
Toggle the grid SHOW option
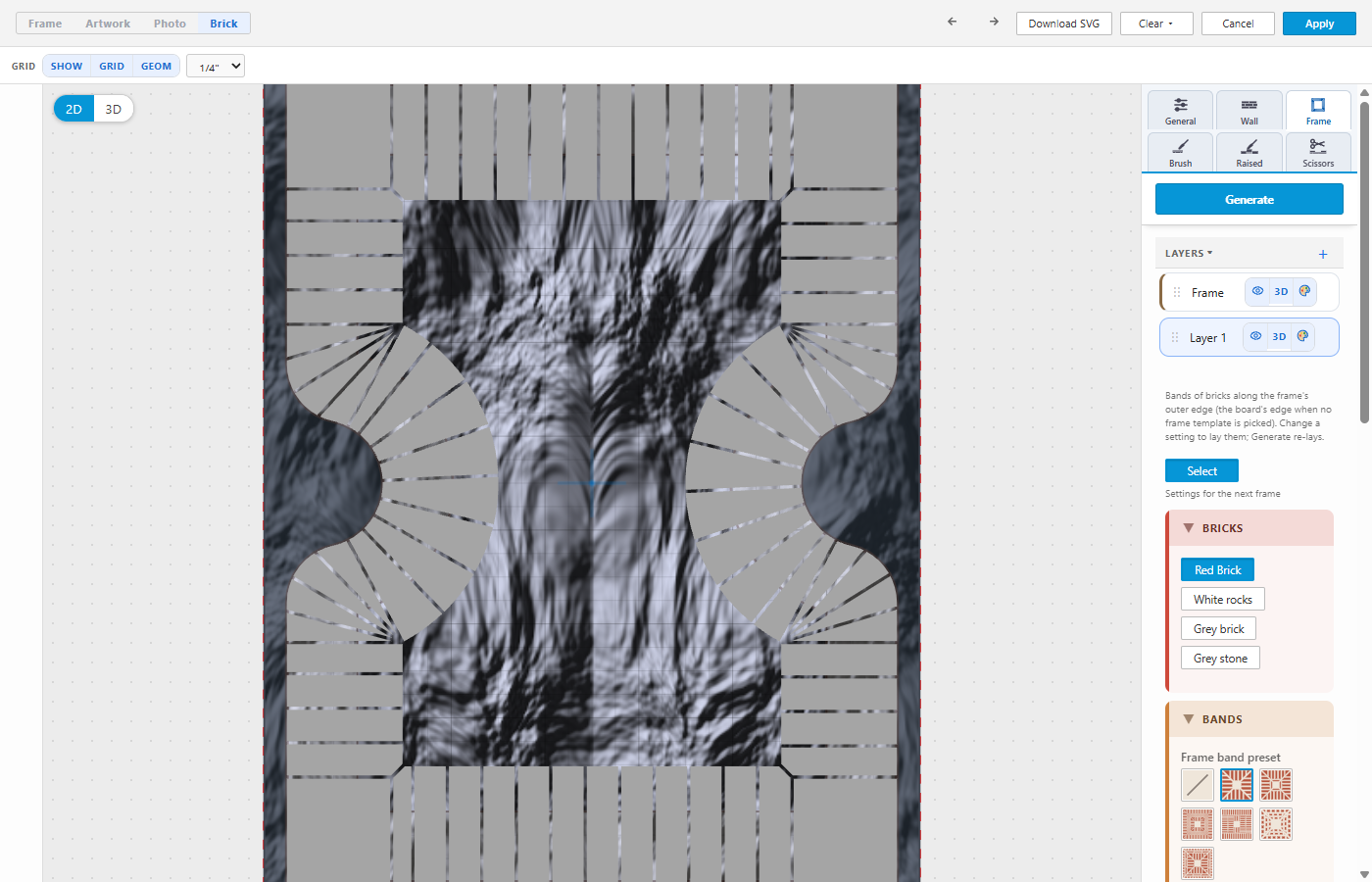coord(67,66)
